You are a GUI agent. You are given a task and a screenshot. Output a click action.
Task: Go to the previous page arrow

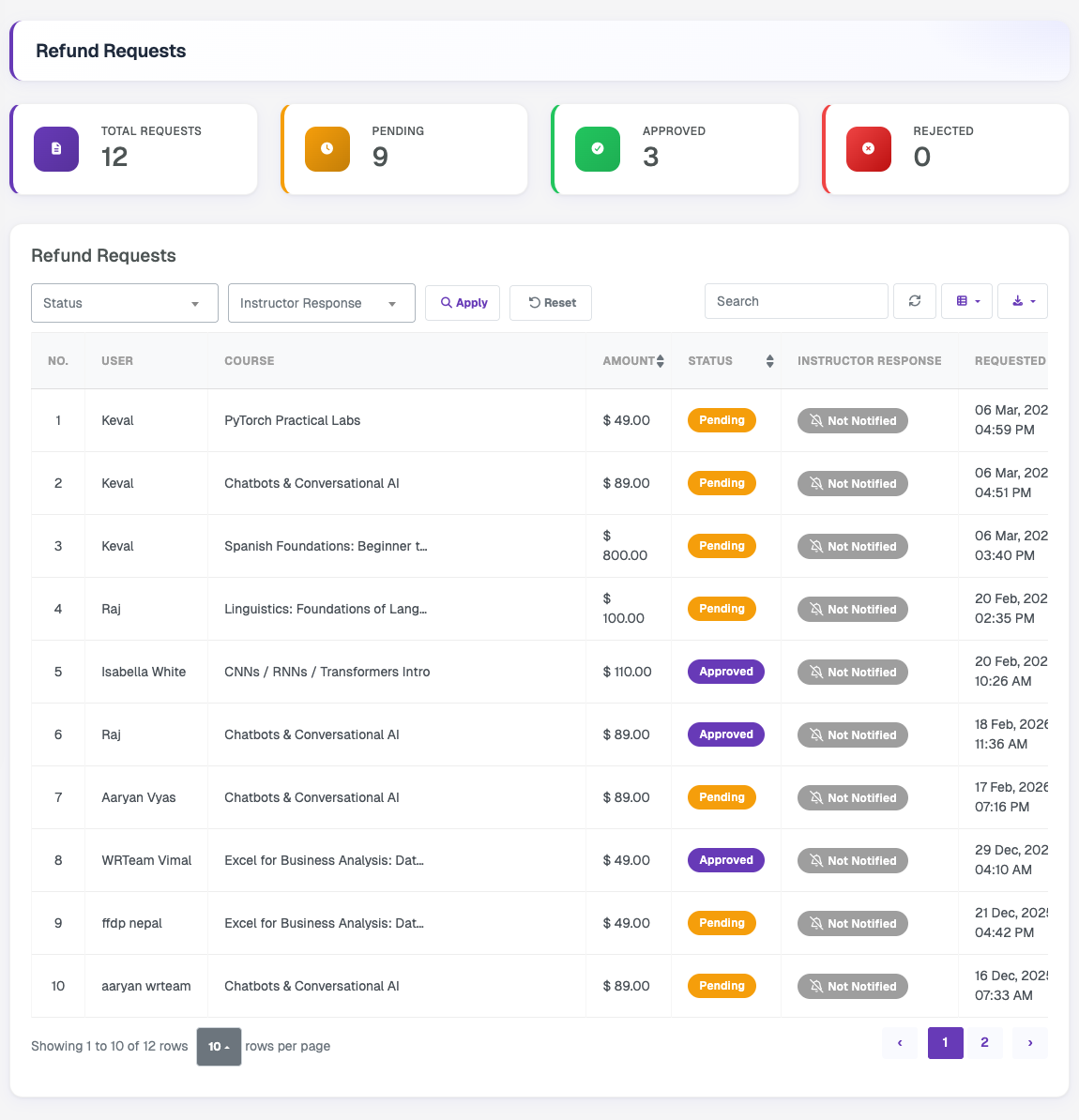[900, 1043]
